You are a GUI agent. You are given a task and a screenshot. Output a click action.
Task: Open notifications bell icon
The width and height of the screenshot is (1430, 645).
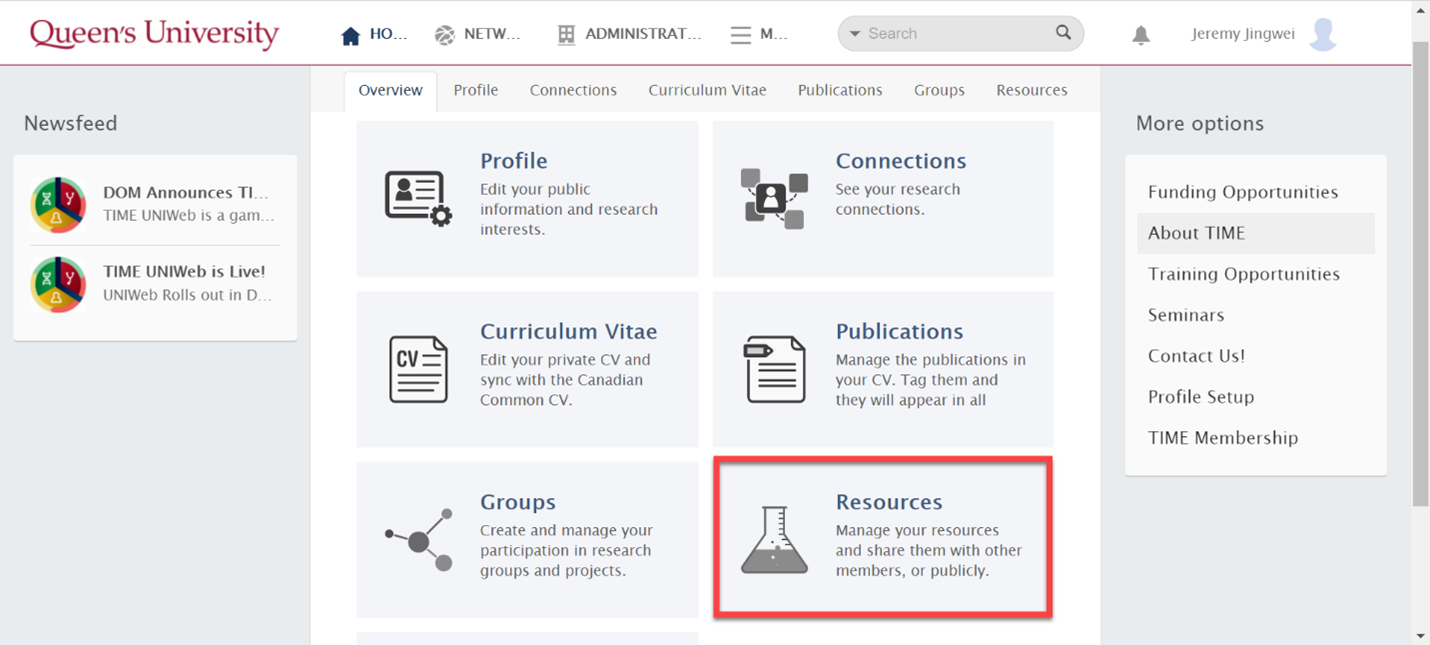[1140, 35]
